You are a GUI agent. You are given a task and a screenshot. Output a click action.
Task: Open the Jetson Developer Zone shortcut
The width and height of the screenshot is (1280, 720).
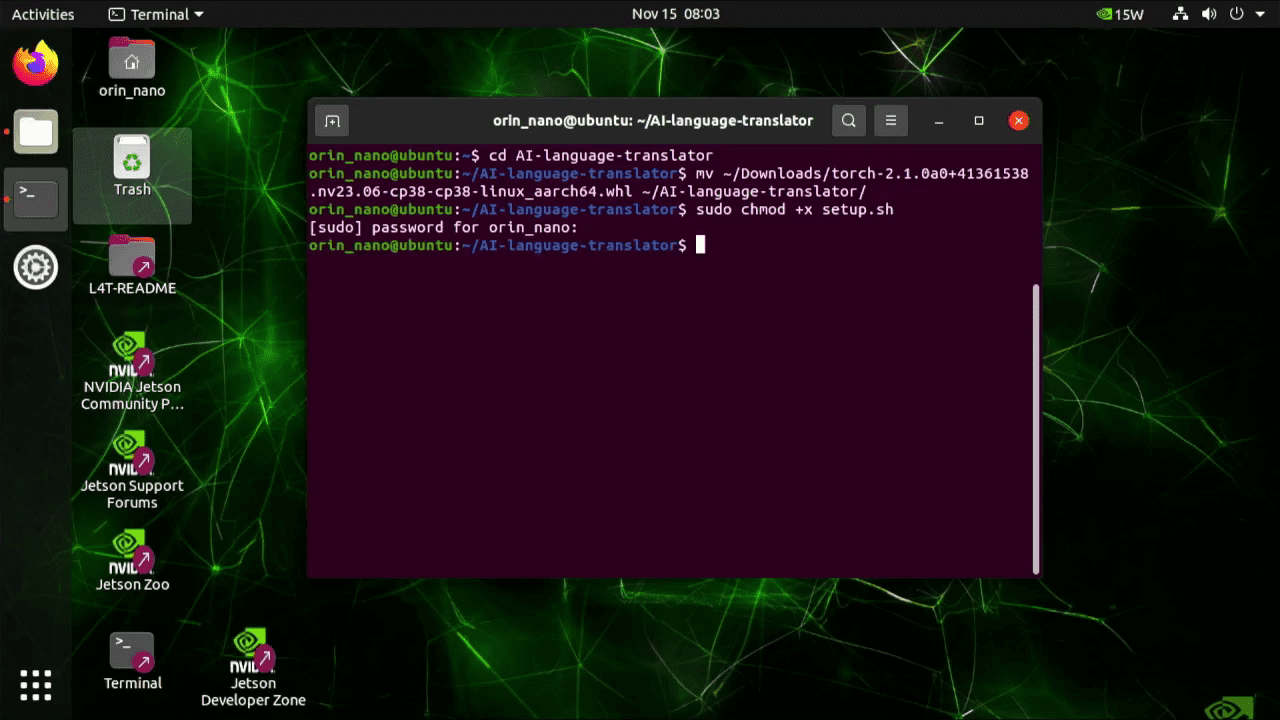(x=253, y=650)
